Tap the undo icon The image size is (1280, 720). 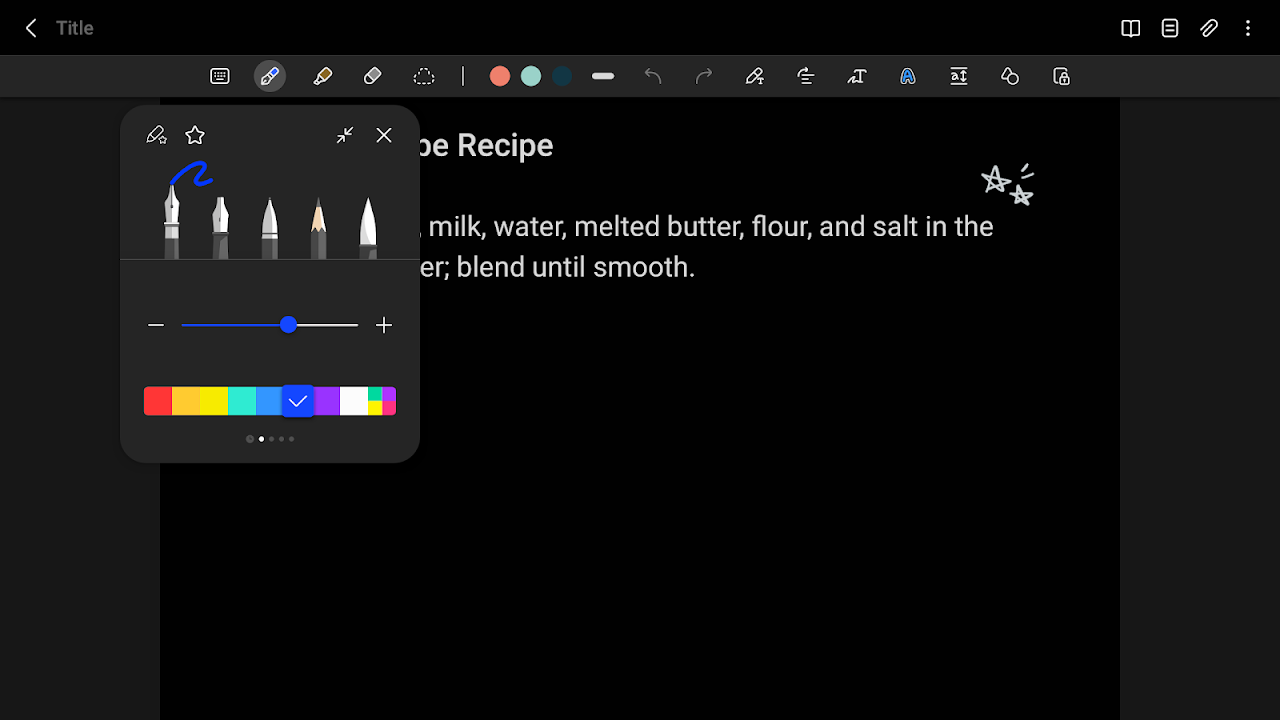pyautogui.click(x=653, y=75)
